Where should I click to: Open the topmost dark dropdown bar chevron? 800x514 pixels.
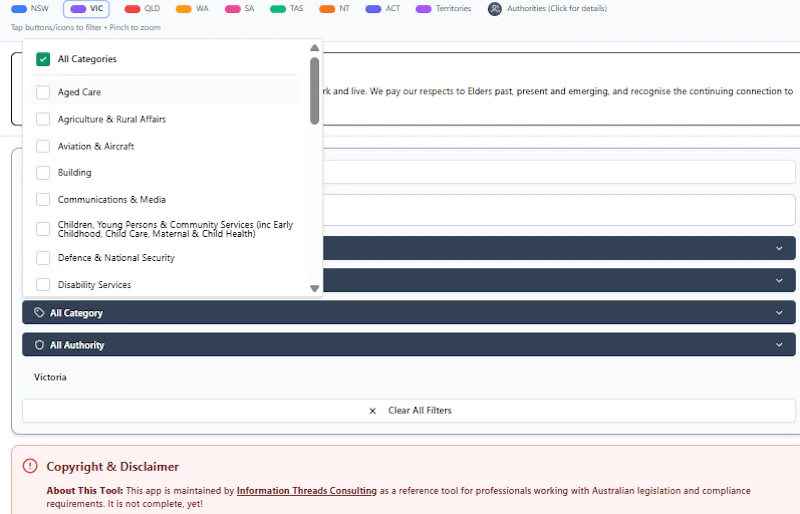(779, 248)
